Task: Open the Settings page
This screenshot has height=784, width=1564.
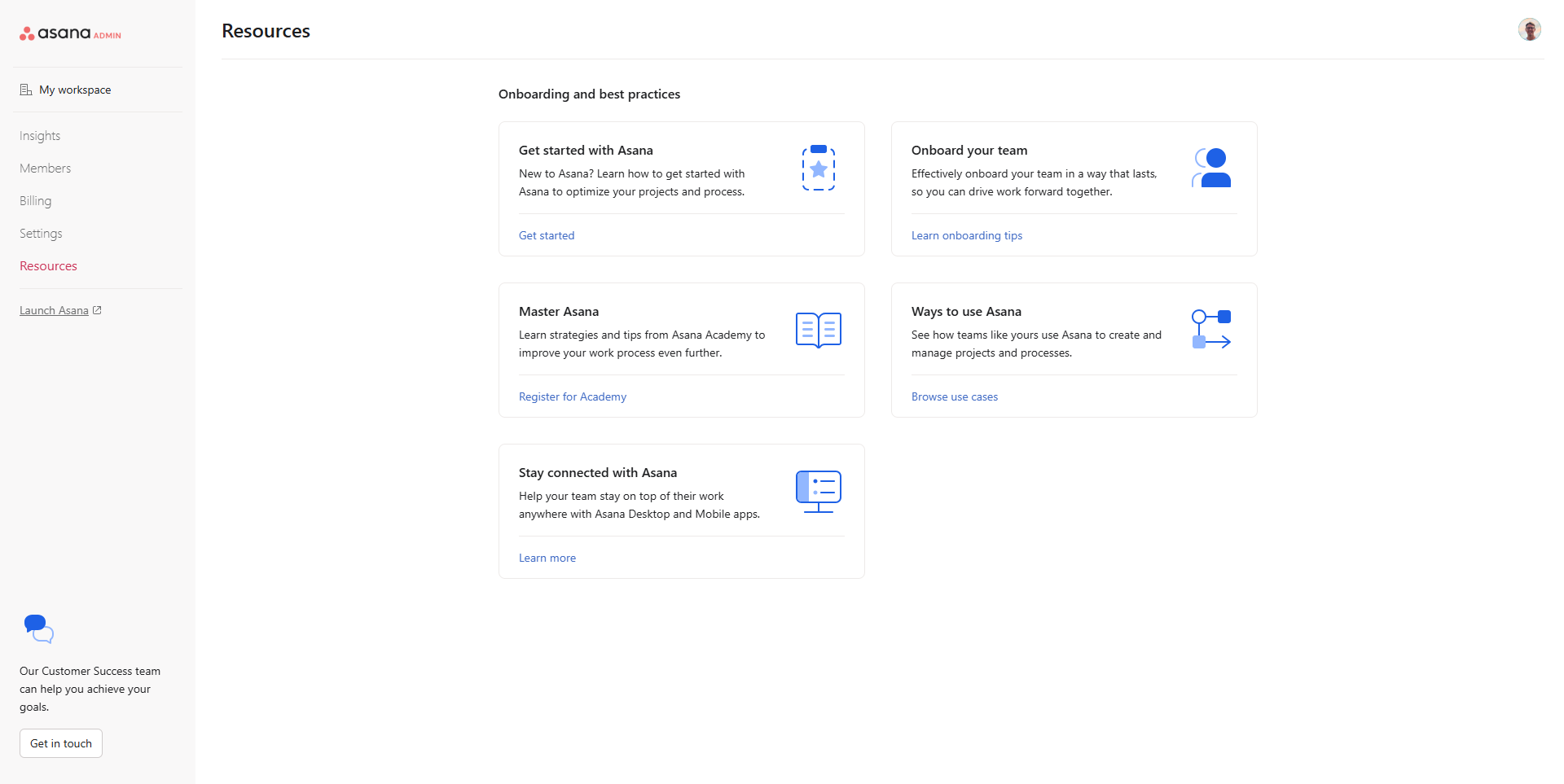Action: 41,234
